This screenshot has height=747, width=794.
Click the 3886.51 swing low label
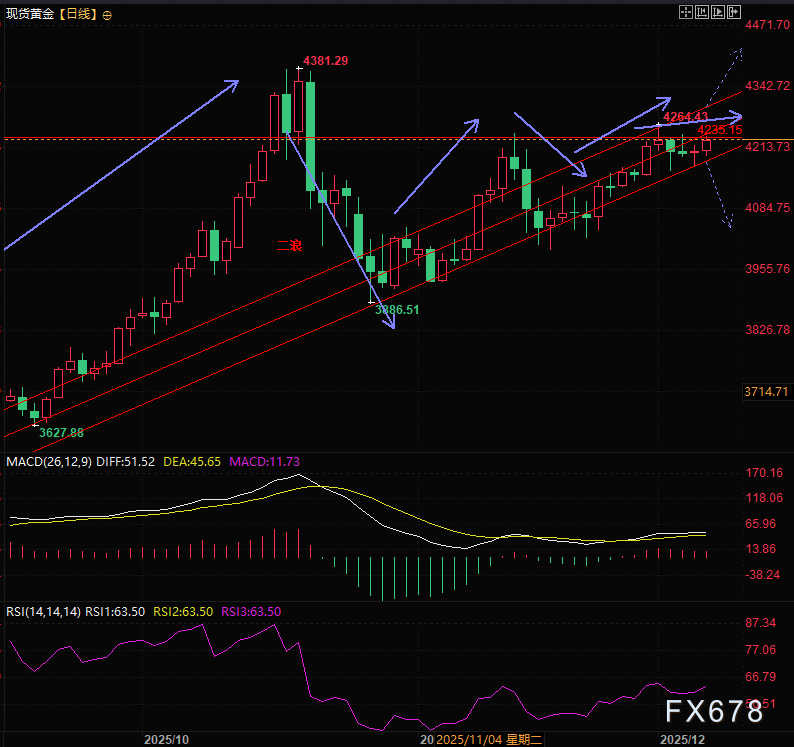point(397,310)
